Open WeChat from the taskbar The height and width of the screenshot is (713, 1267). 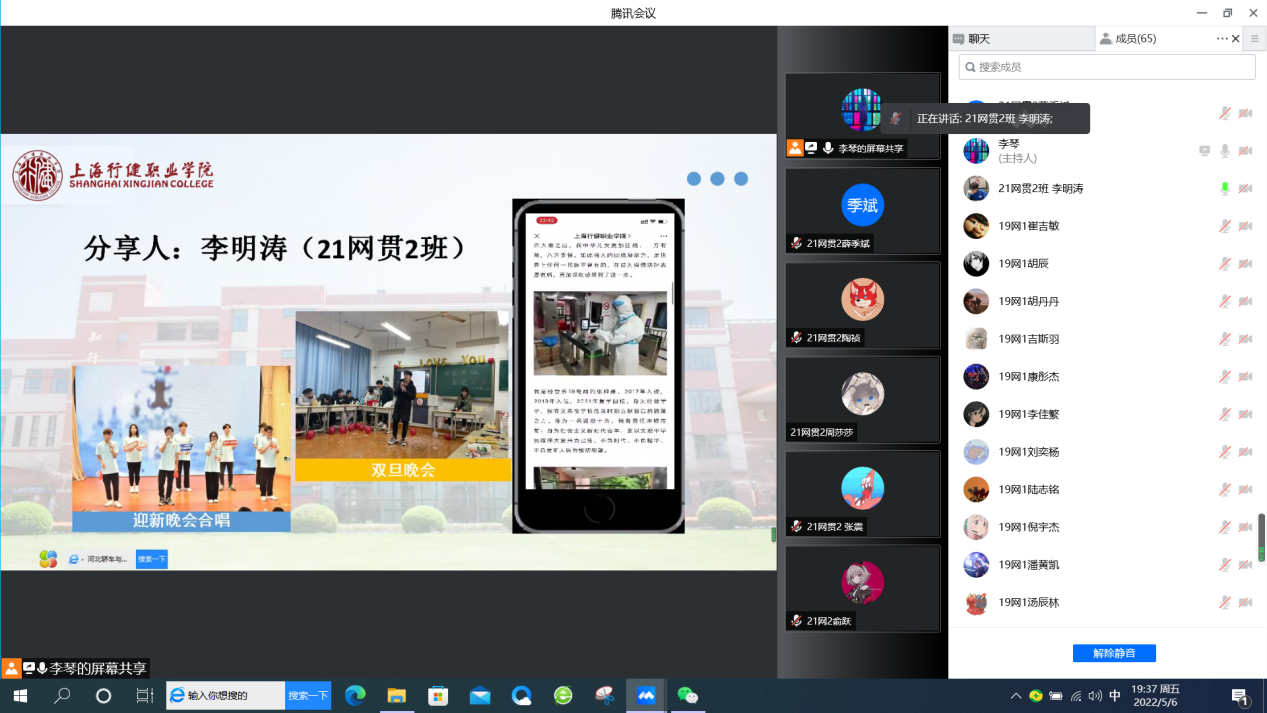(x=687, y=696)
